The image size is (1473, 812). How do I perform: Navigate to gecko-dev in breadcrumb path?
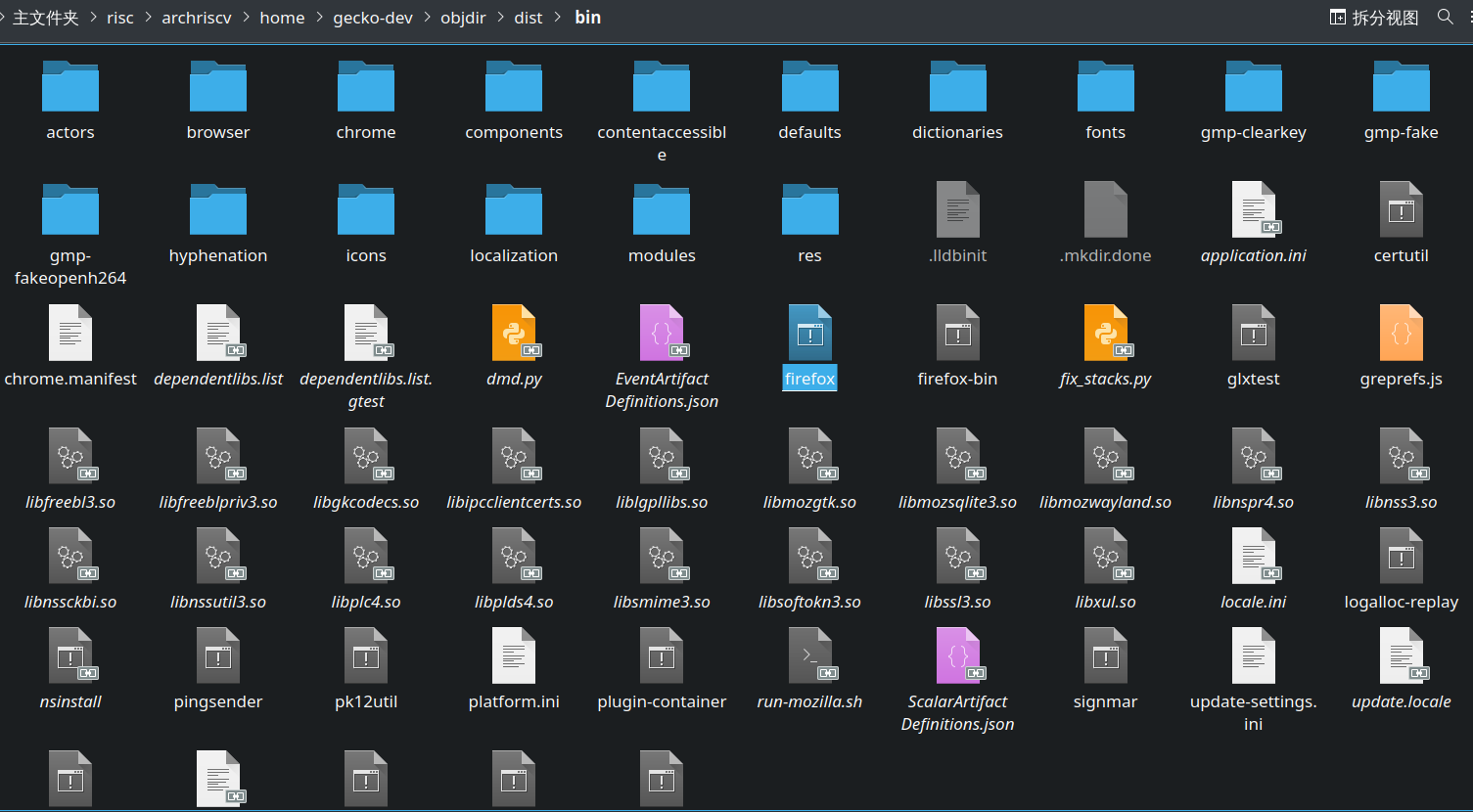[373, 18]
